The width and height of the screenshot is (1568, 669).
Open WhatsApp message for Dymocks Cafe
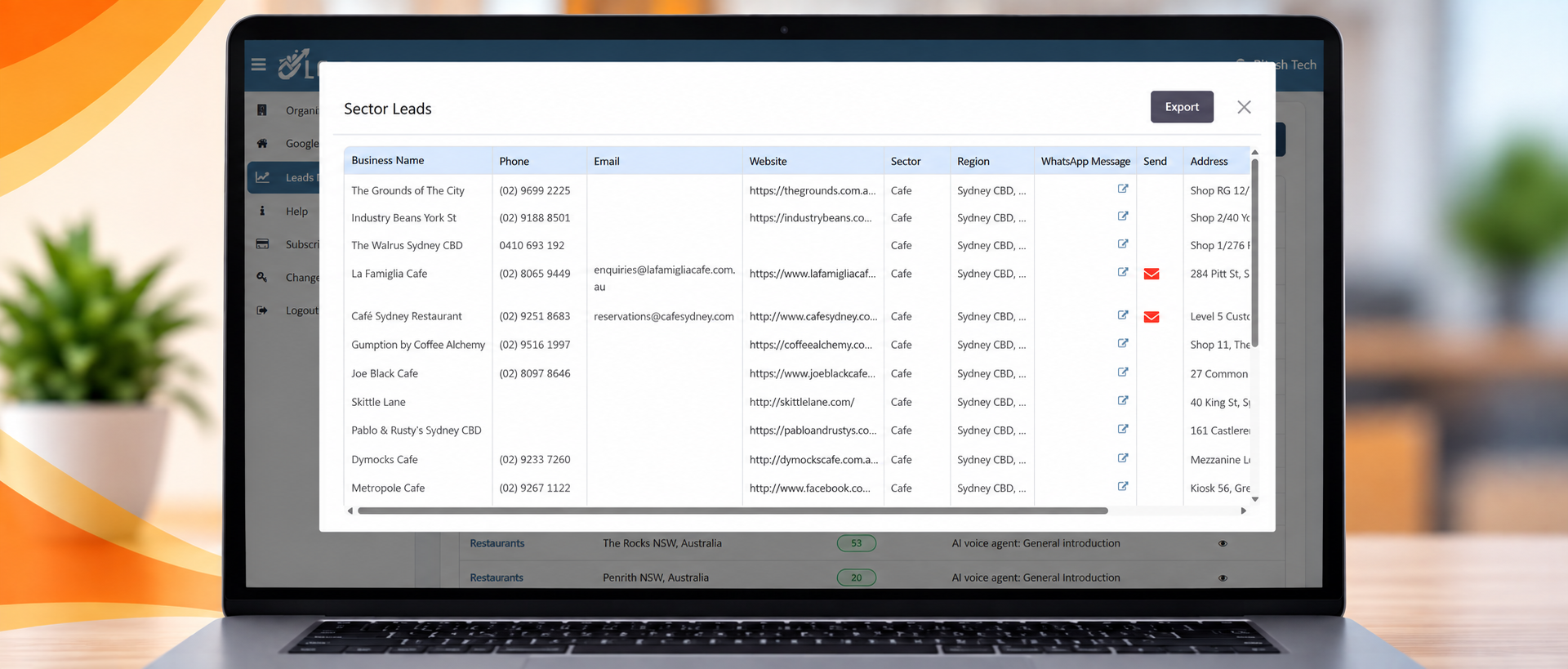point(1123,458)
